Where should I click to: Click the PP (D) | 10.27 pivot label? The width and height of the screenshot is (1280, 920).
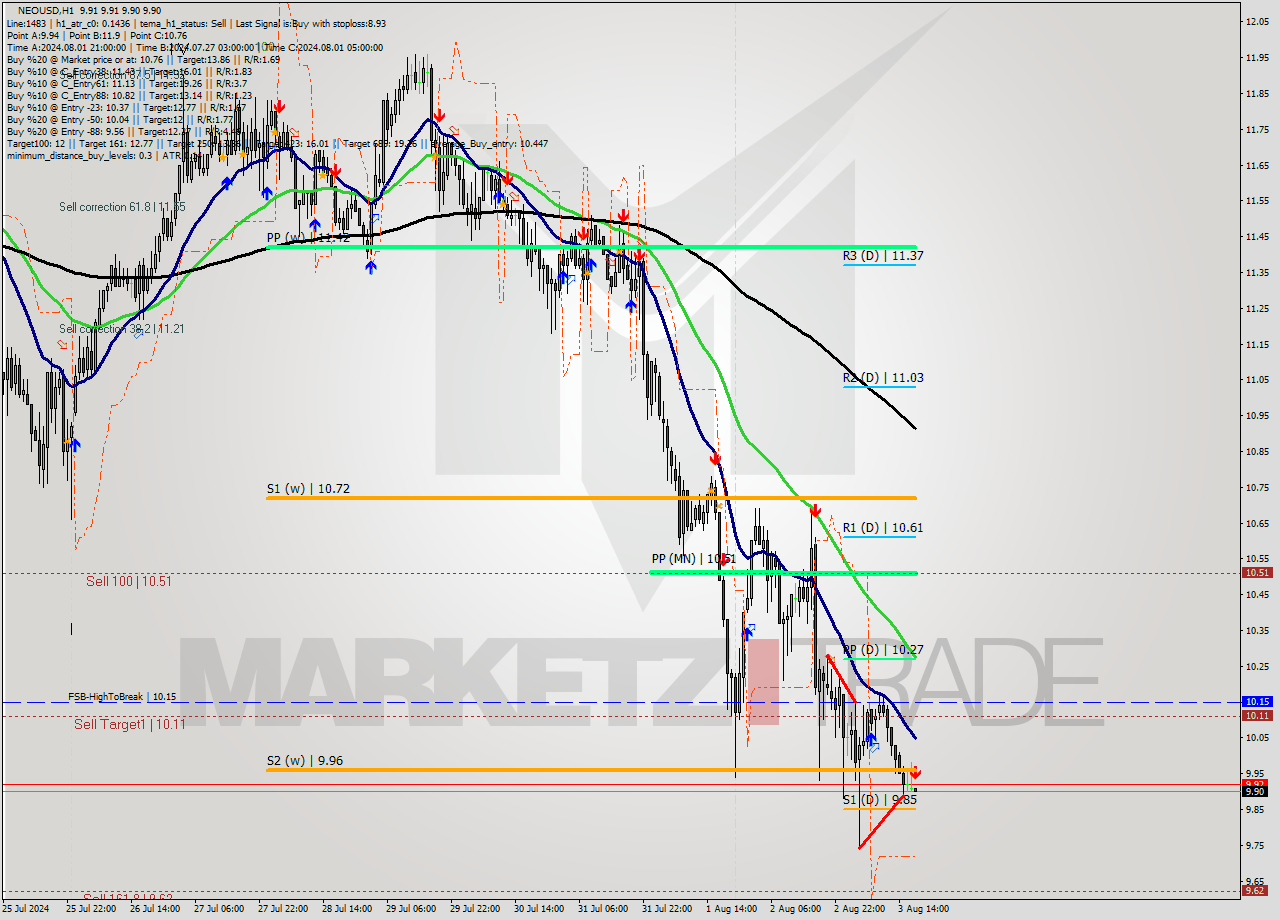pyautogui.click(x=882, y=650)
